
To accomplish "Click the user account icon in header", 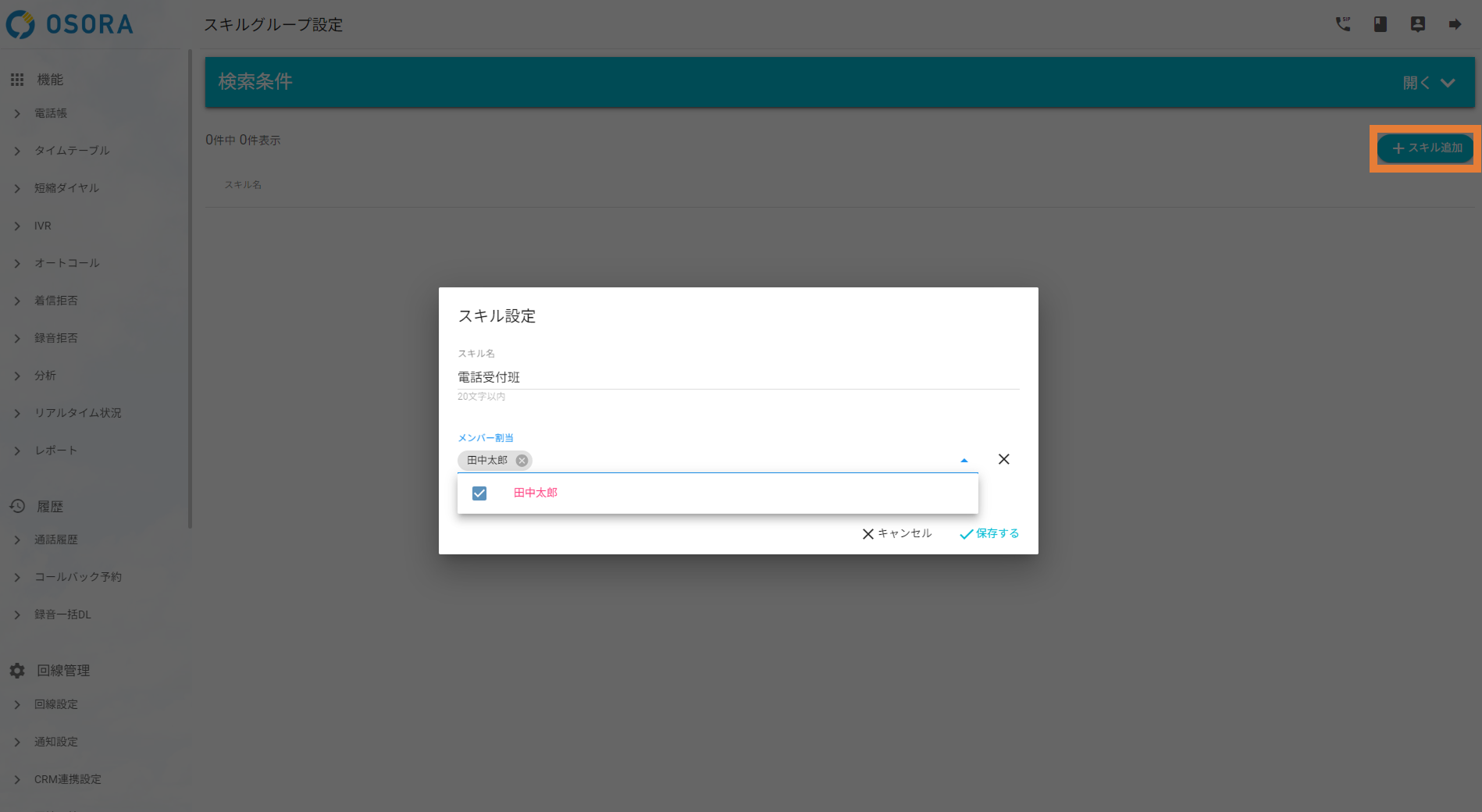I will coord(1417,24).
